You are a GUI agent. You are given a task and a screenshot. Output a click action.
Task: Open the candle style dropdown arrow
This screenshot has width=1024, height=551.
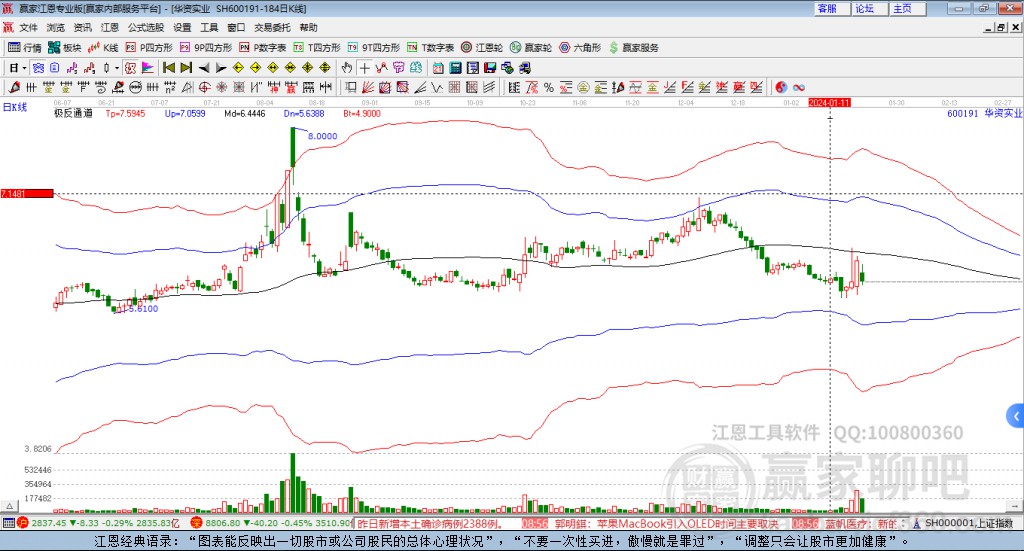pyautogui.click(x=117, y=68)
